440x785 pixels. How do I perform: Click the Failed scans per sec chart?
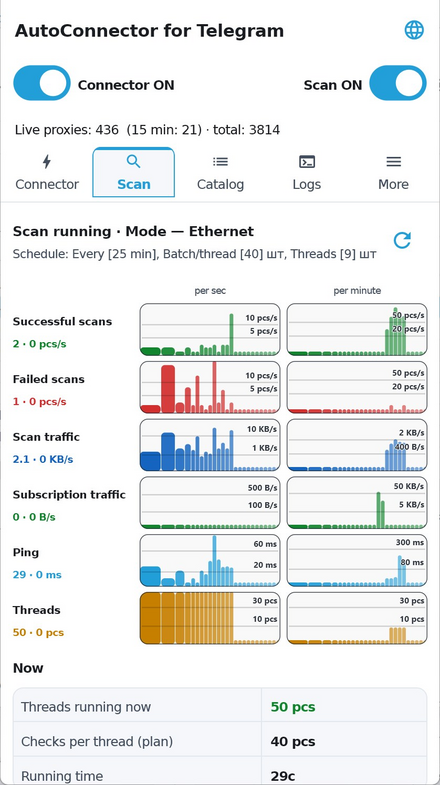(x=210, y=387)
